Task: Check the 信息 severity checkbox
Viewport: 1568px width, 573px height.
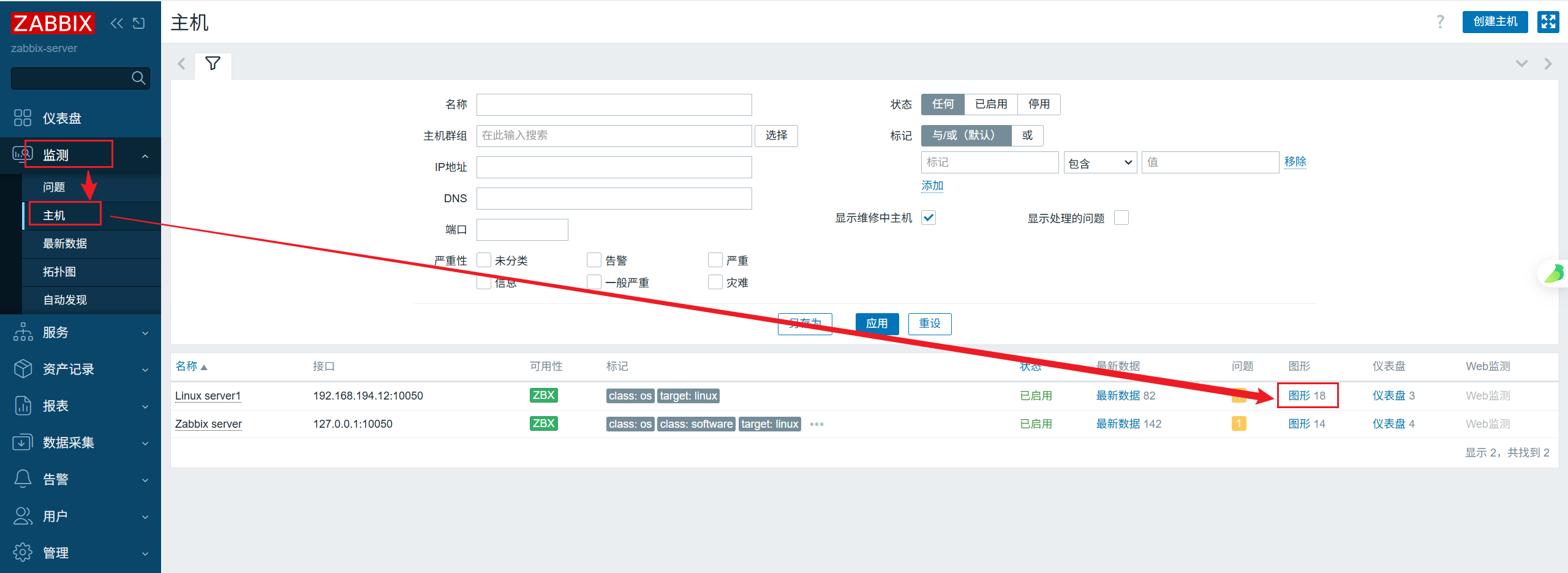Action: [484, 282]
